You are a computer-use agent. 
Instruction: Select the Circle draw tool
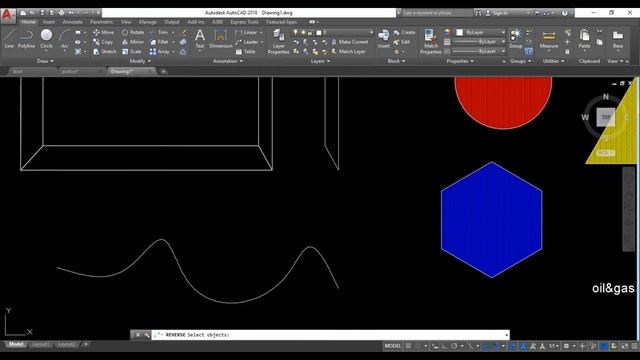(47, 39)
